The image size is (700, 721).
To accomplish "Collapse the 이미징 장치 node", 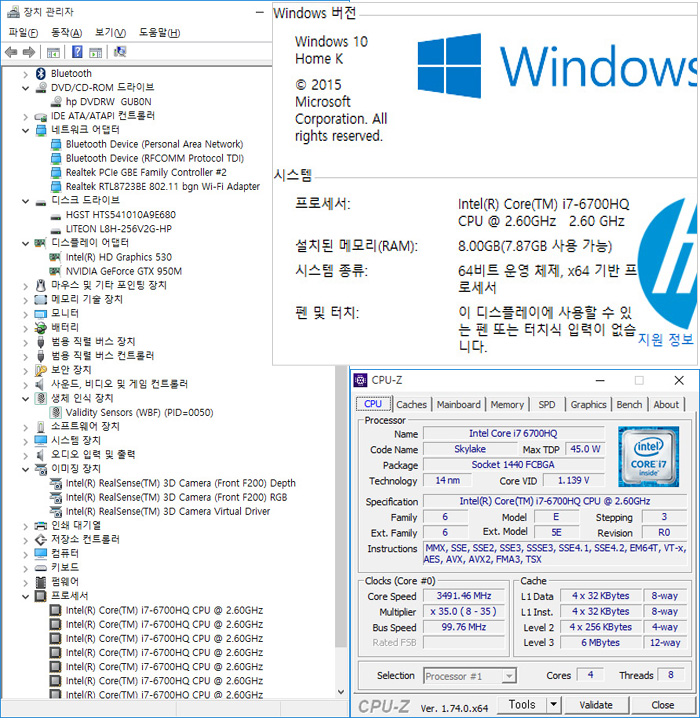I will tap(25, 469).
